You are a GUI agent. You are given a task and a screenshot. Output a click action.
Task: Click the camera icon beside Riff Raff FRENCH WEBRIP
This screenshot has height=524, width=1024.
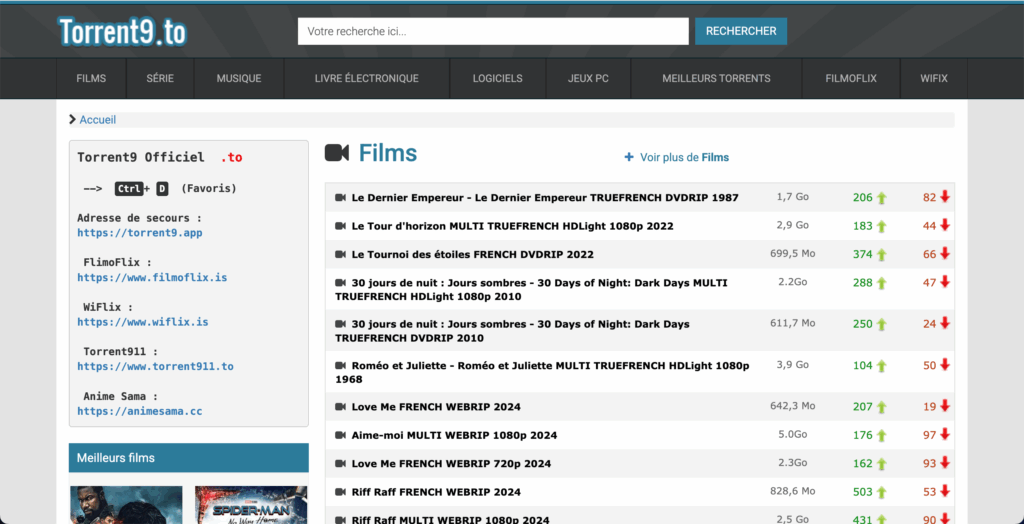click(x=340, y=491)
